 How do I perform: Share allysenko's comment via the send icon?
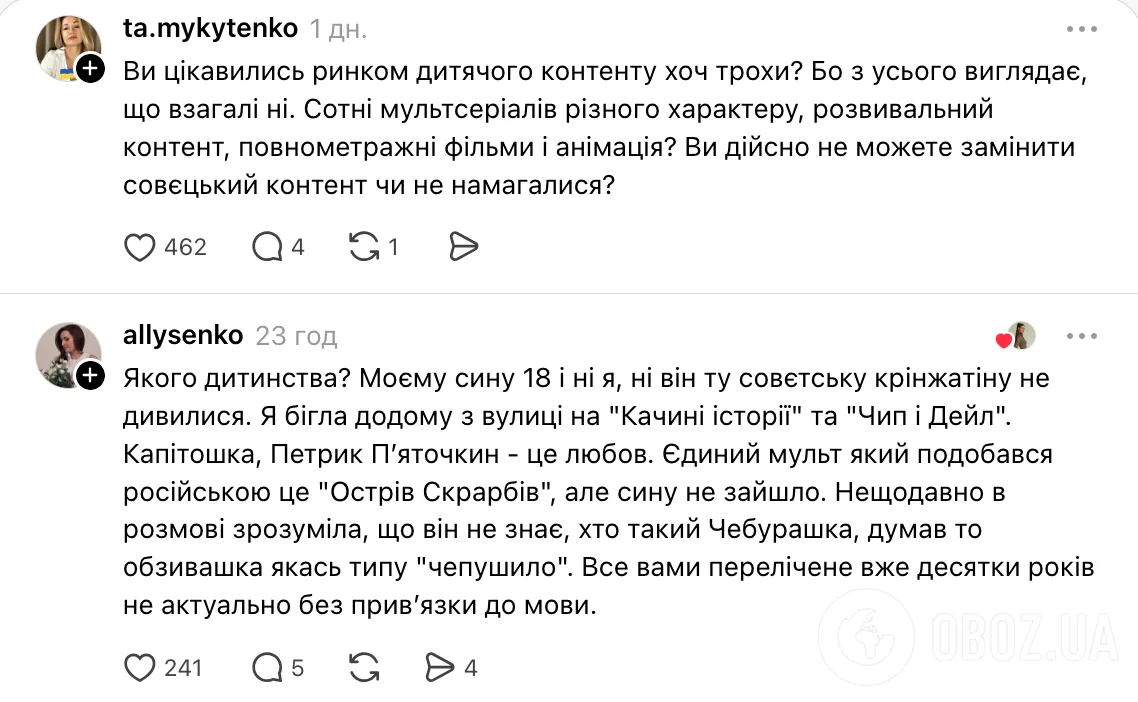[440, 666]
